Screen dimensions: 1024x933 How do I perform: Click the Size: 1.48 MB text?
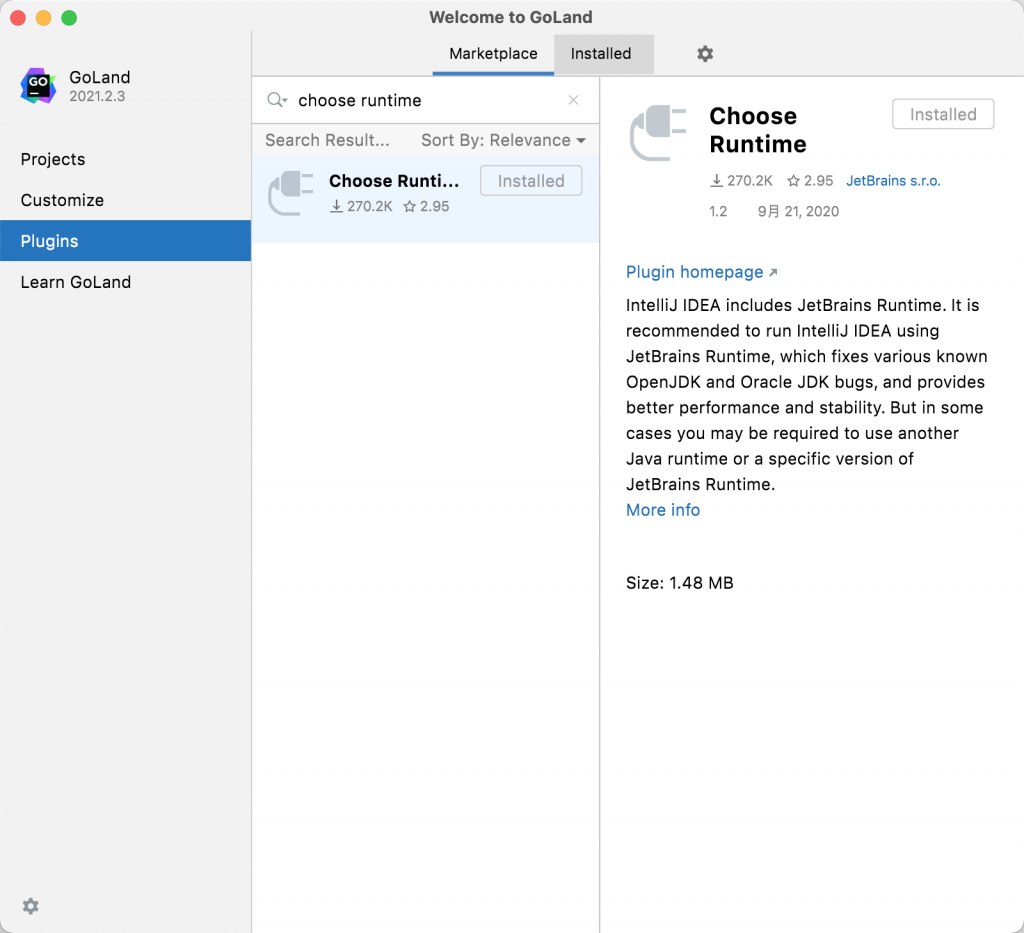679,582
